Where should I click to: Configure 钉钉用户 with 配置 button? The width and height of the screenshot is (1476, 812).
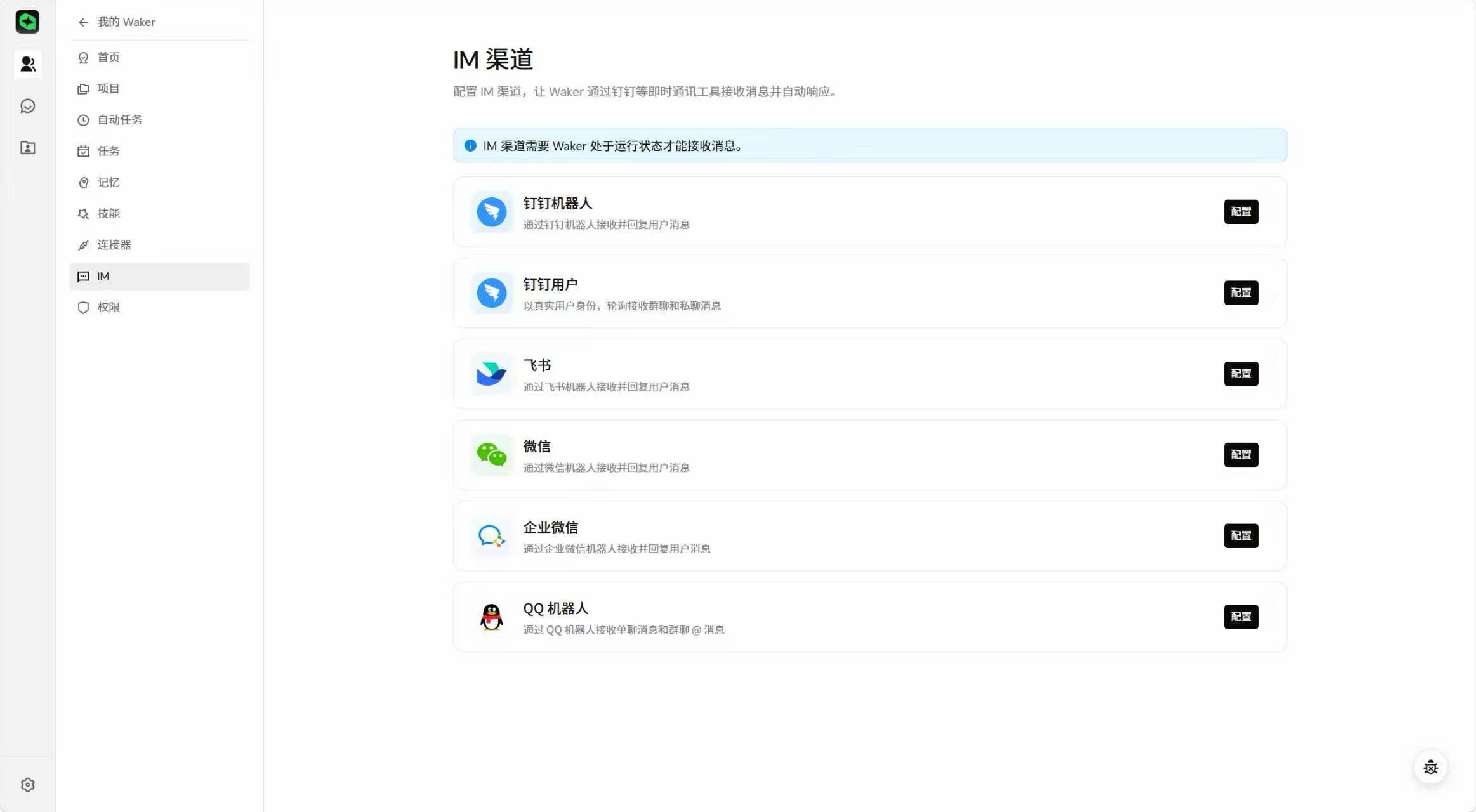pos(1241,293)
